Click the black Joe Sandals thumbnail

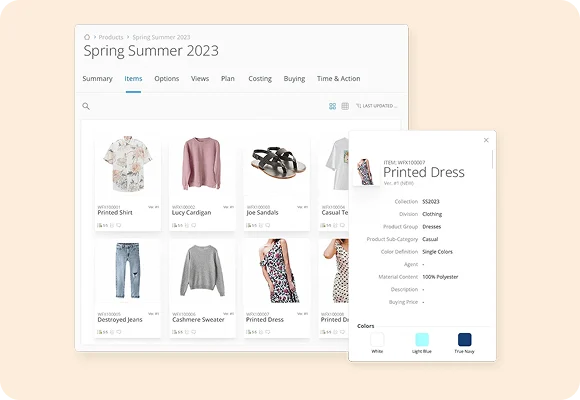pyautogui.click(x=279, y=162)
